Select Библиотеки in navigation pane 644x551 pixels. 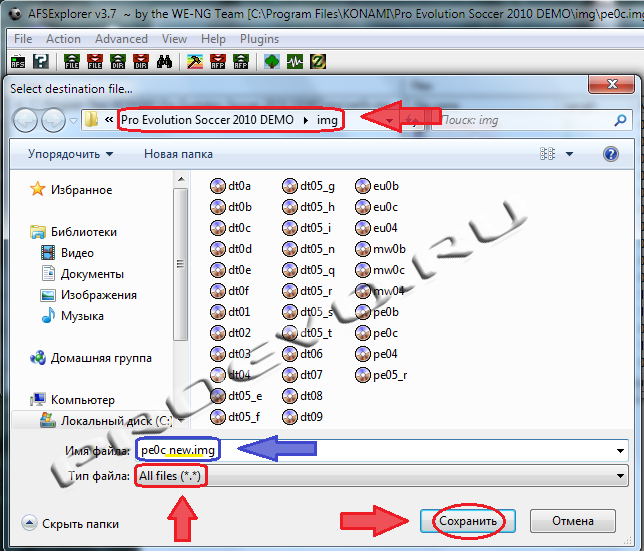[x=74, y=232]
